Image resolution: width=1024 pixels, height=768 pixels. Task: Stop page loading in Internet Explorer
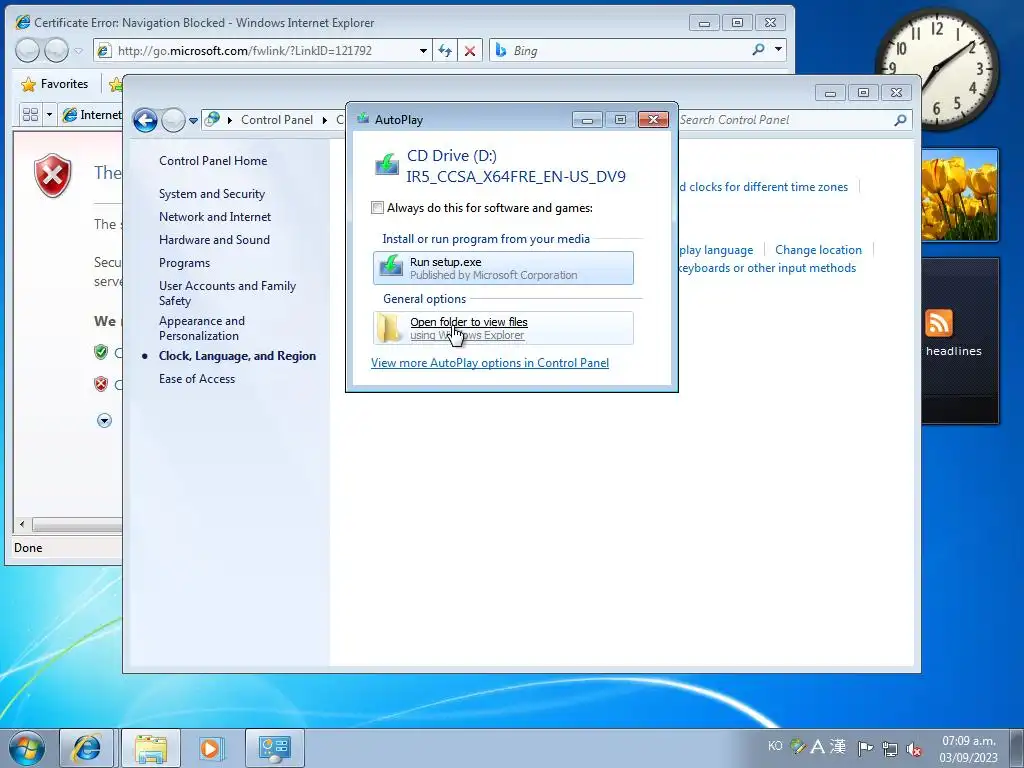click(x=470, y=51)
